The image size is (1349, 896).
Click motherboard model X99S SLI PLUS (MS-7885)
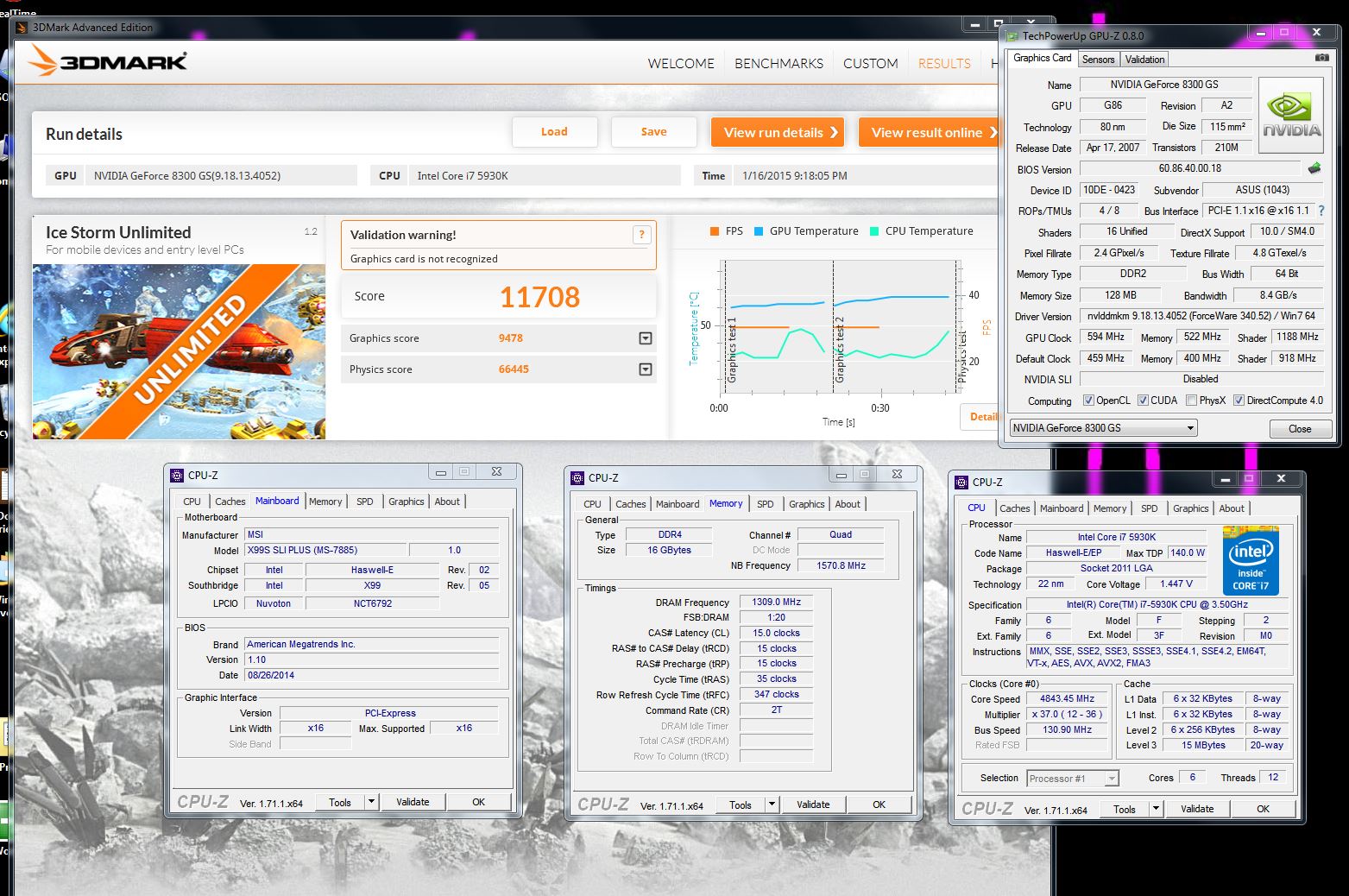click(325, 550)
